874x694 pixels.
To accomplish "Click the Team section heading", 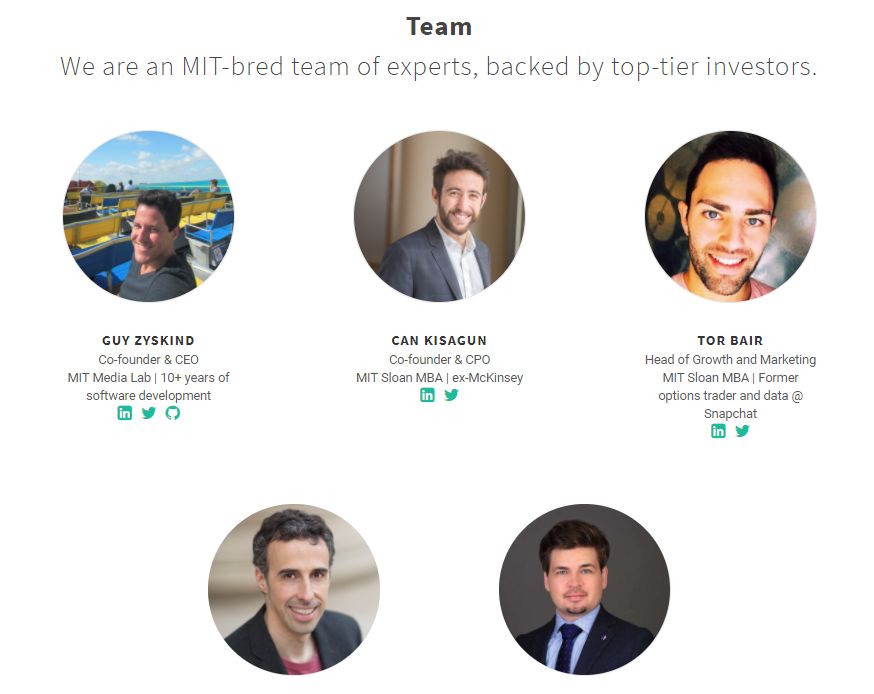I will click(439, 27).
